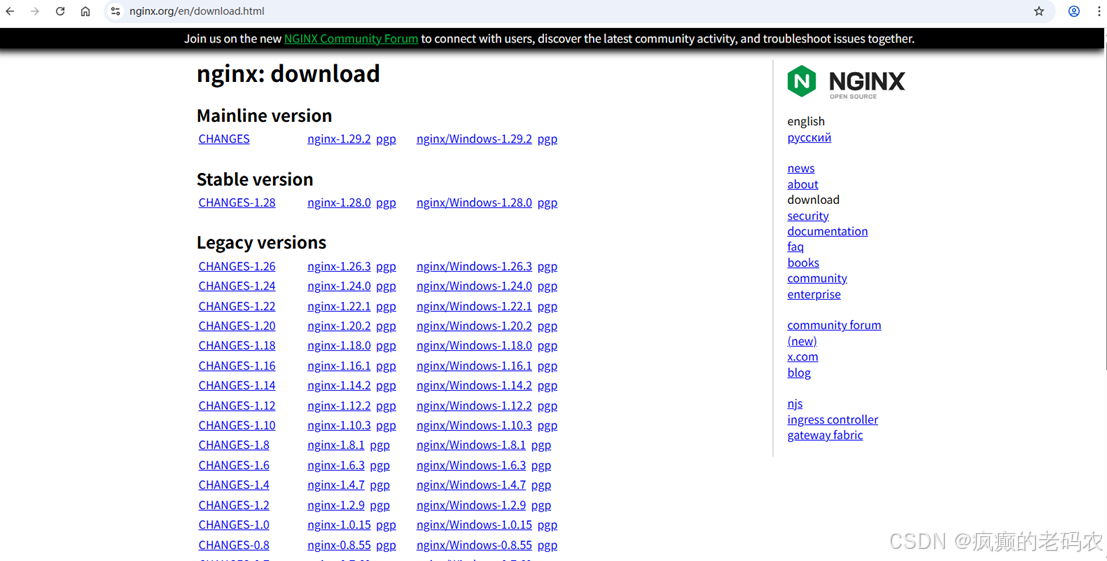This screenshot has width=1107, height=561.
Task: Download nginx-1.2.9
Action: click(336, 505)
